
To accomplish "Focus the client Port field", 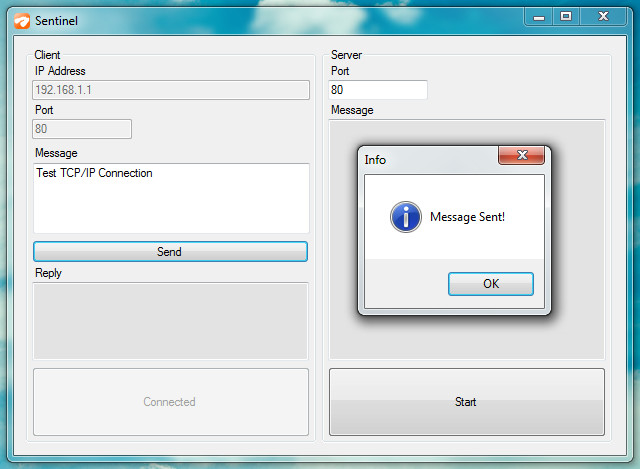I will 82,129.
